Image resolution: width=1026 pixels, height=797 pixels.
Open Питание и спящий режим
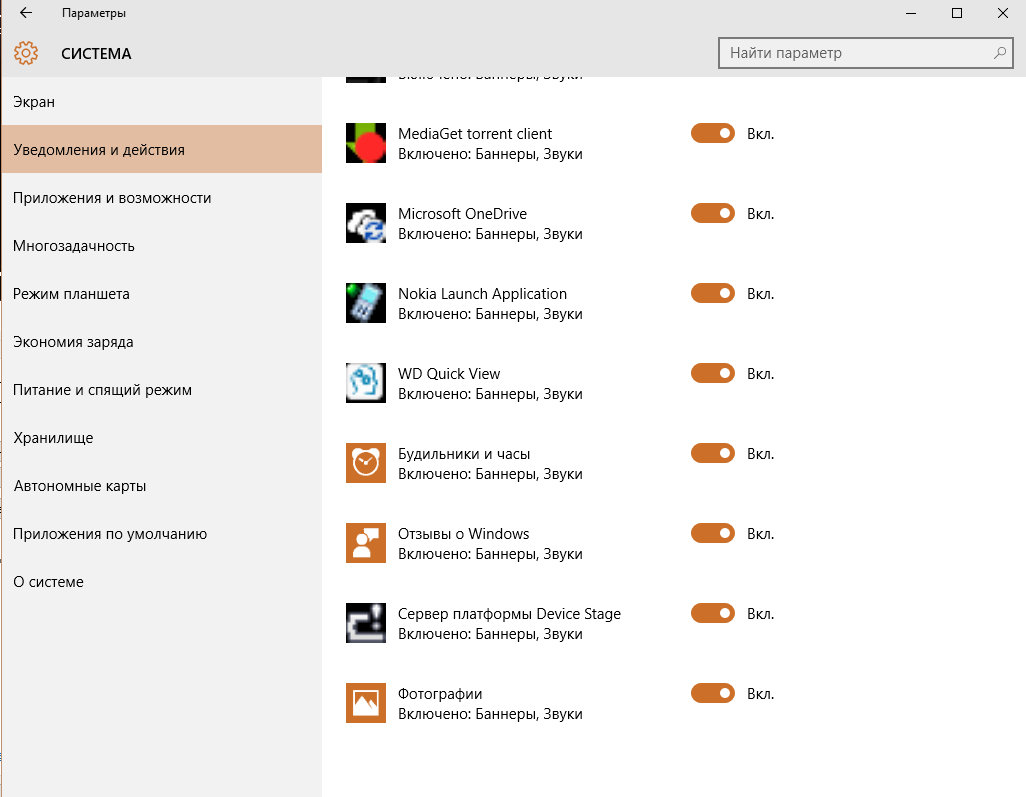[x=162, y=389]
